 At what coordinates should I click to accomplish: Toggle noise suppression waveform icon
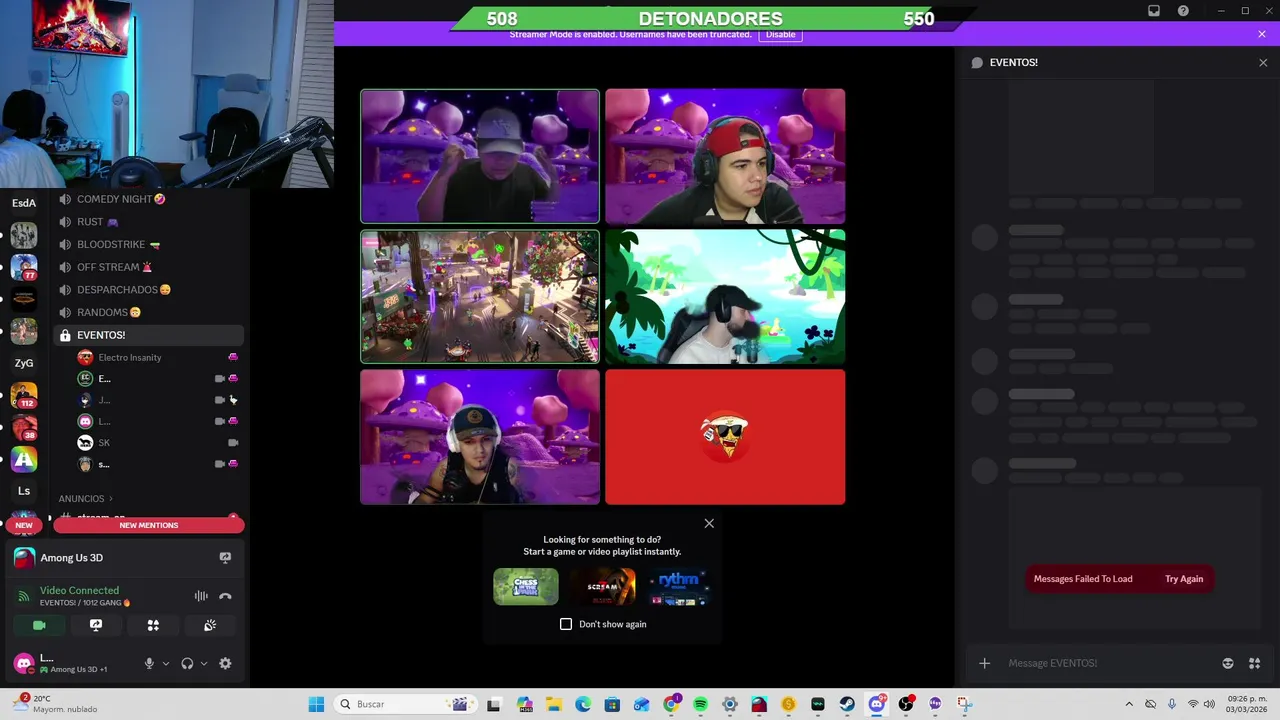201,596
